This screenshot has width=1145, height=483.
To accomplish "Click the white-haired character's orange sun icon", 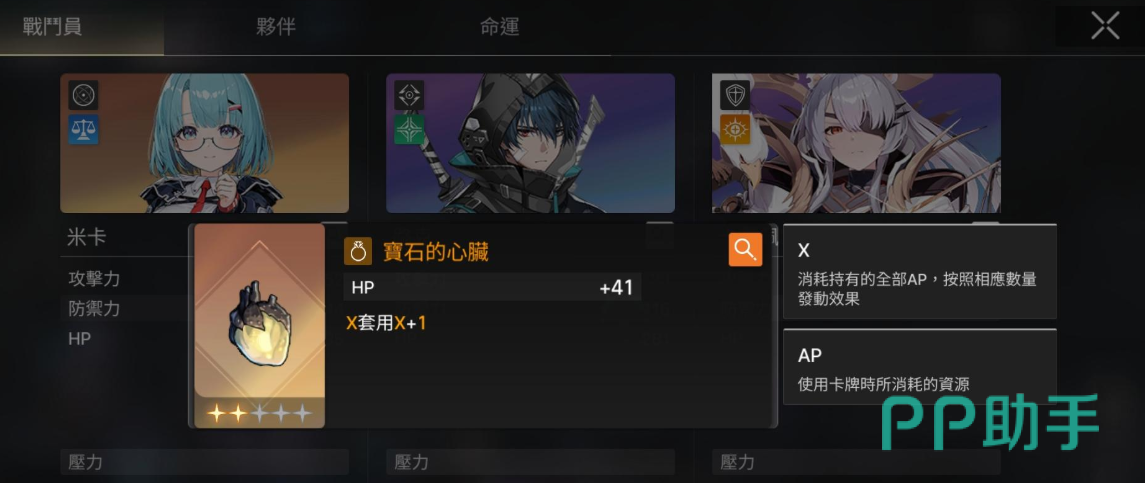I will [735, 129].
